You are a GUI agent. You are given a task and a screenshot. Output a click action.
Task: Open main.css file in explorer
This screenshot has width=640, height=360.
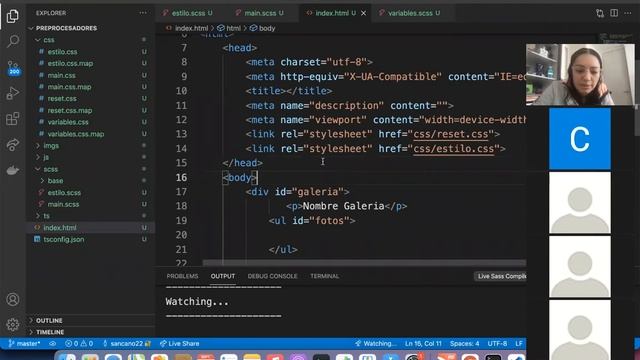[61, 75]
